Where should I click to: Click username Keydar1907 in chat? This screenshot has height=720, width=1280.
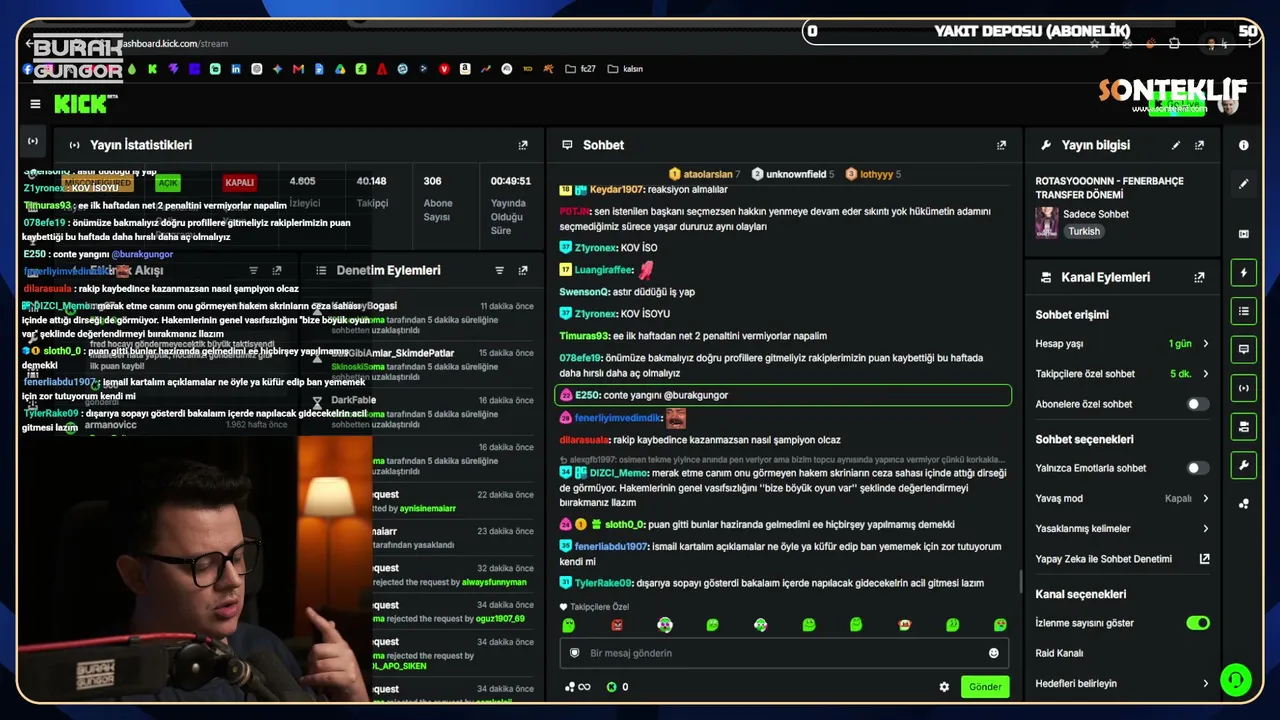click(x=617, y=190)
